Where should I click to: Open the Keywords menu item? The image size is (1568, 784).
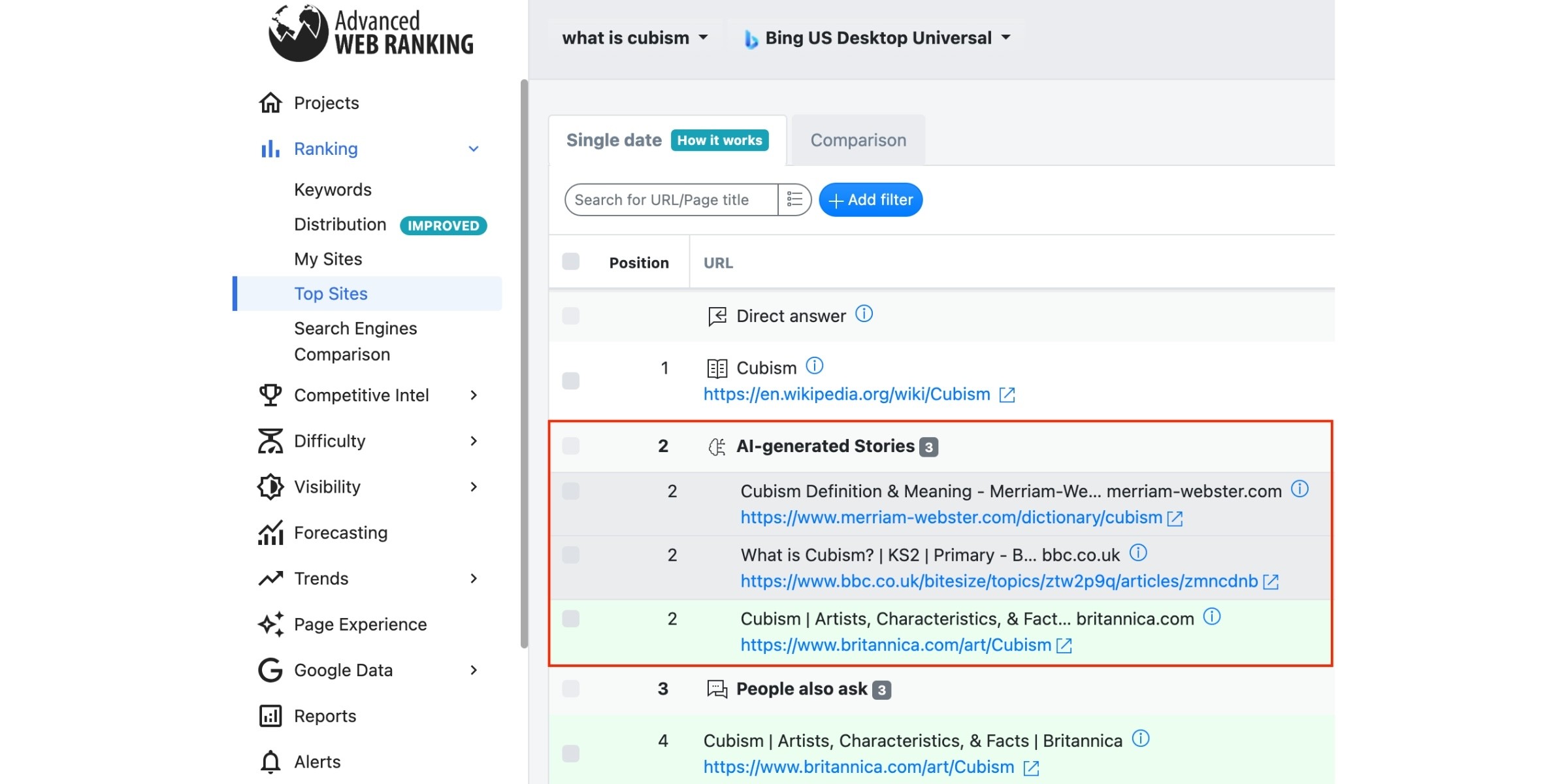point(333,189)
